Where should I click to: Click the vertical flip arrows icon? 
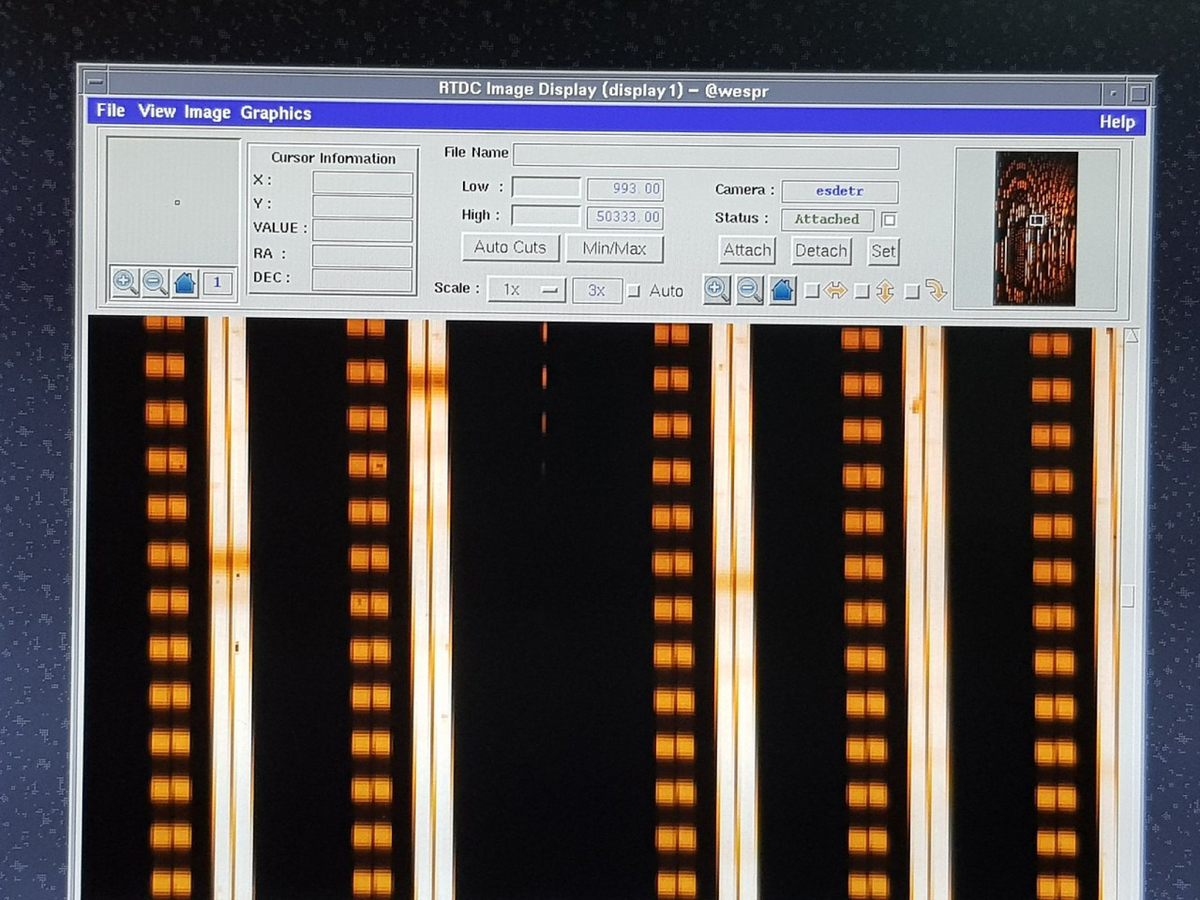(x=885, y=291)
